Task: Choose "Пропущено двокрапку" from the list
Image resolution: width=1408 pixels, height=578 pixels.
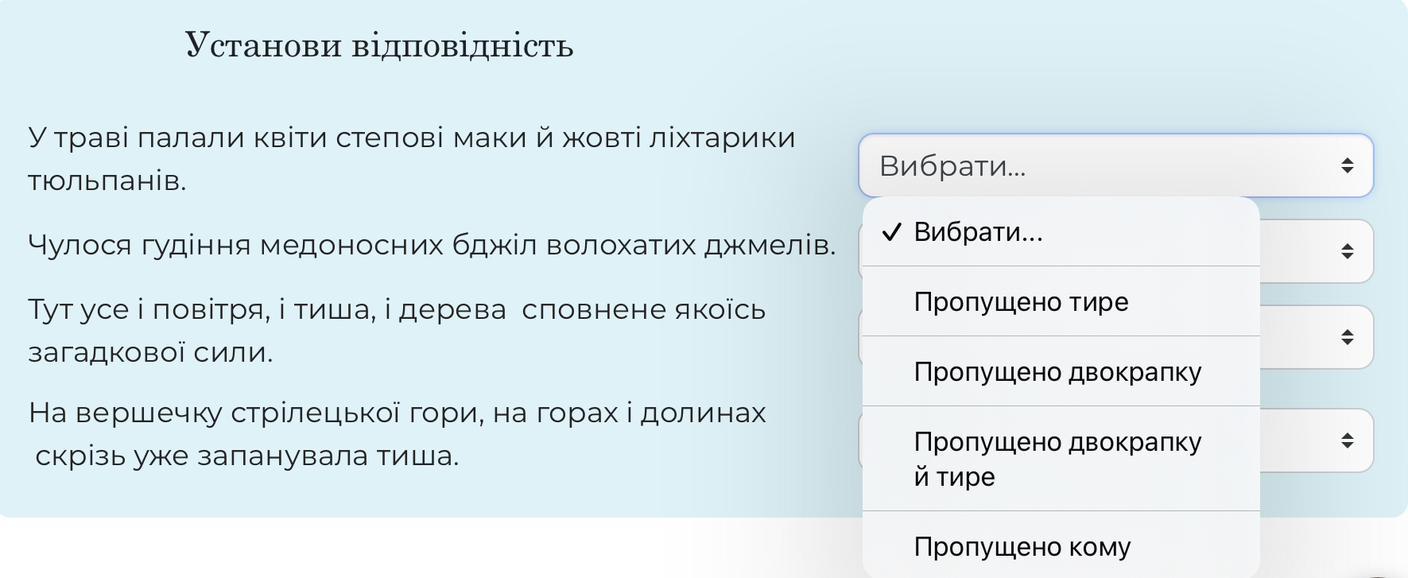Action: click(x=1057, y=372)
